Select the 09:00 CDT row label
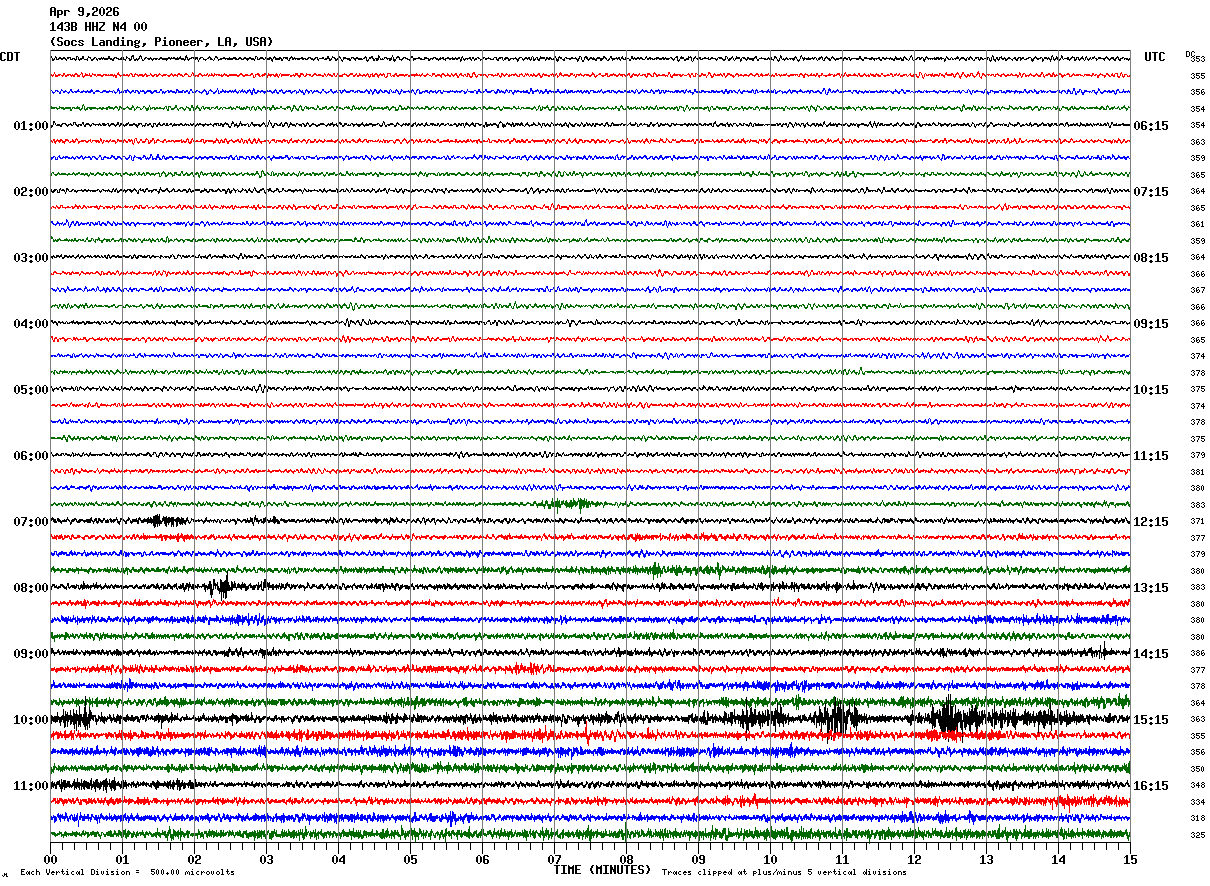 (x=31, y=654)
